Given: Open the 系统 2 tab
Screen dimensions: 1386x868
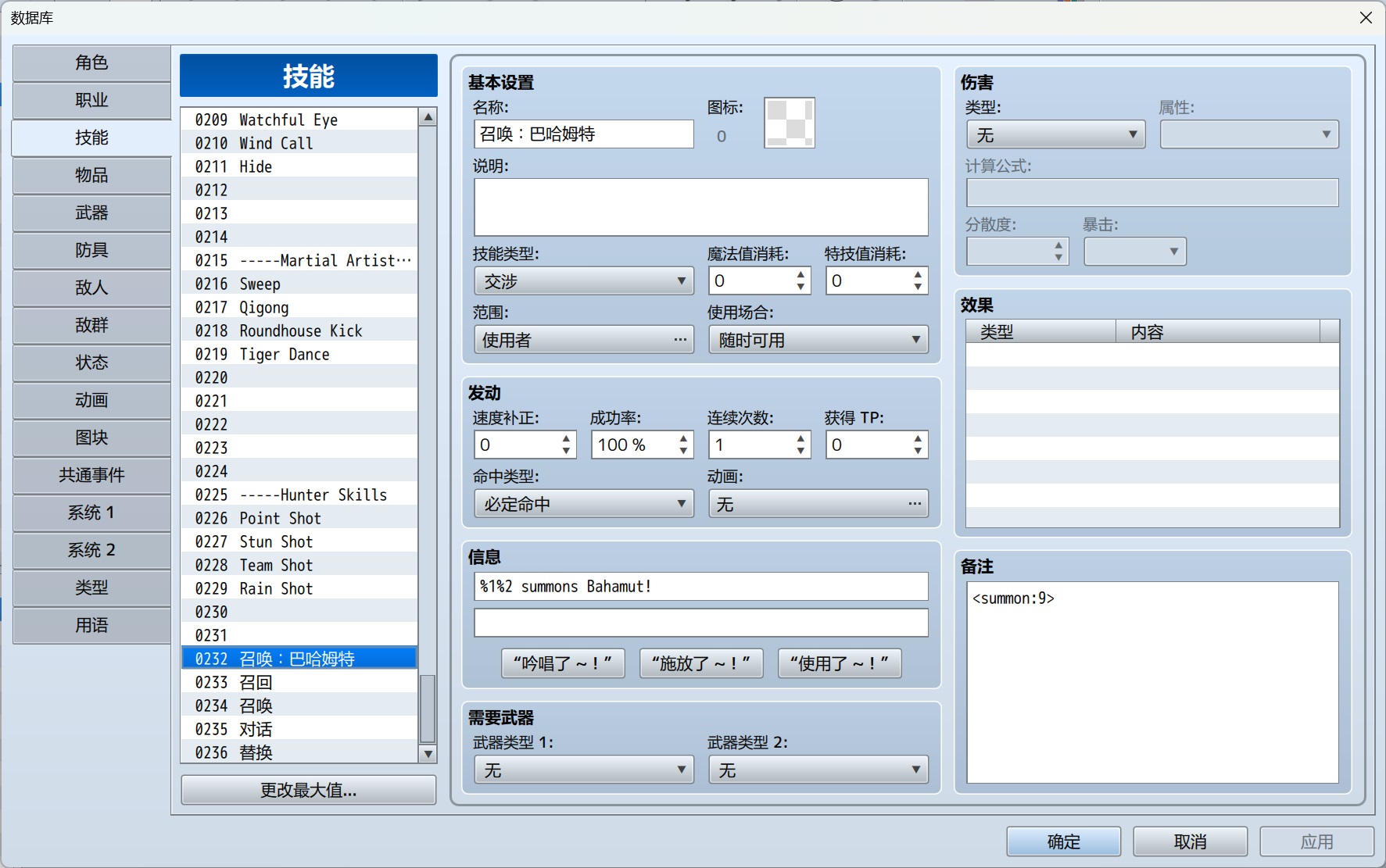Looking at the screenshot, I should pyautogui.click(x=91, y=550).
